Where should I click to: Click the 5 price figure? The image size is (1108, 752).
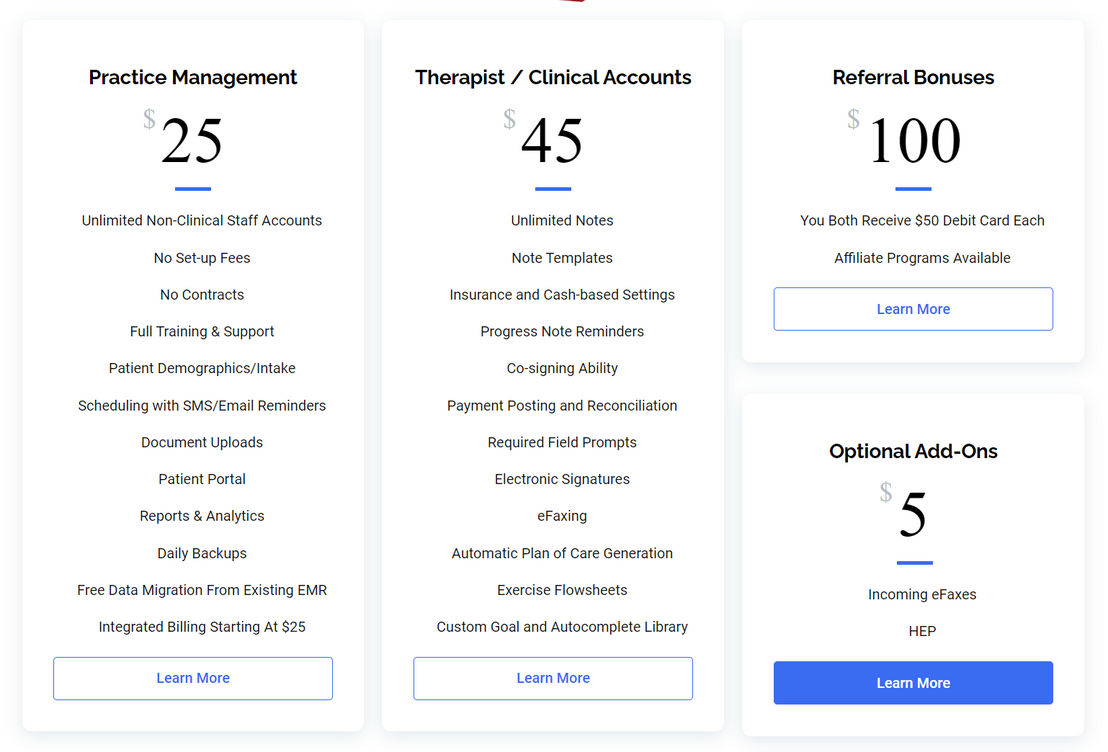click(913, 514)
